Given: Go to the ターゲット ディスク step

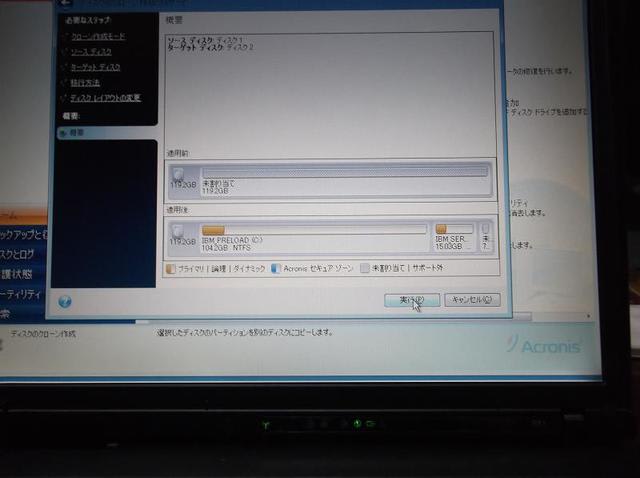Looking at the screenshot, I should [x=95, y=67].
